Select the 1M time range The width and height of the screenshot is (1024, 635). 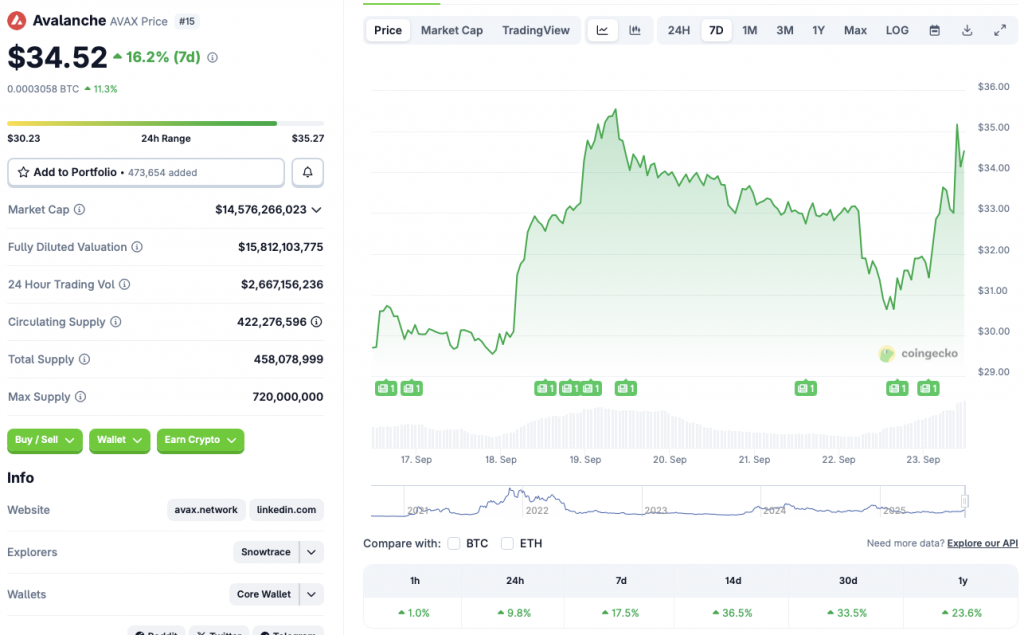pyautogui.click(x=750, y=30)
